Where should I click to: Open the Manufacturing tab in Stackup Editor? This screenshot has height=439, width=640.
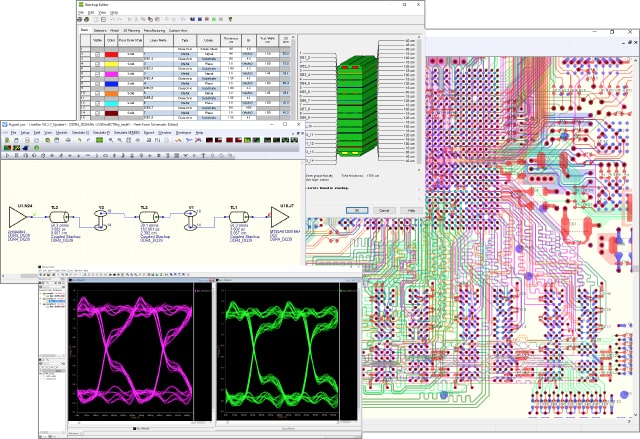click(155, 31)
